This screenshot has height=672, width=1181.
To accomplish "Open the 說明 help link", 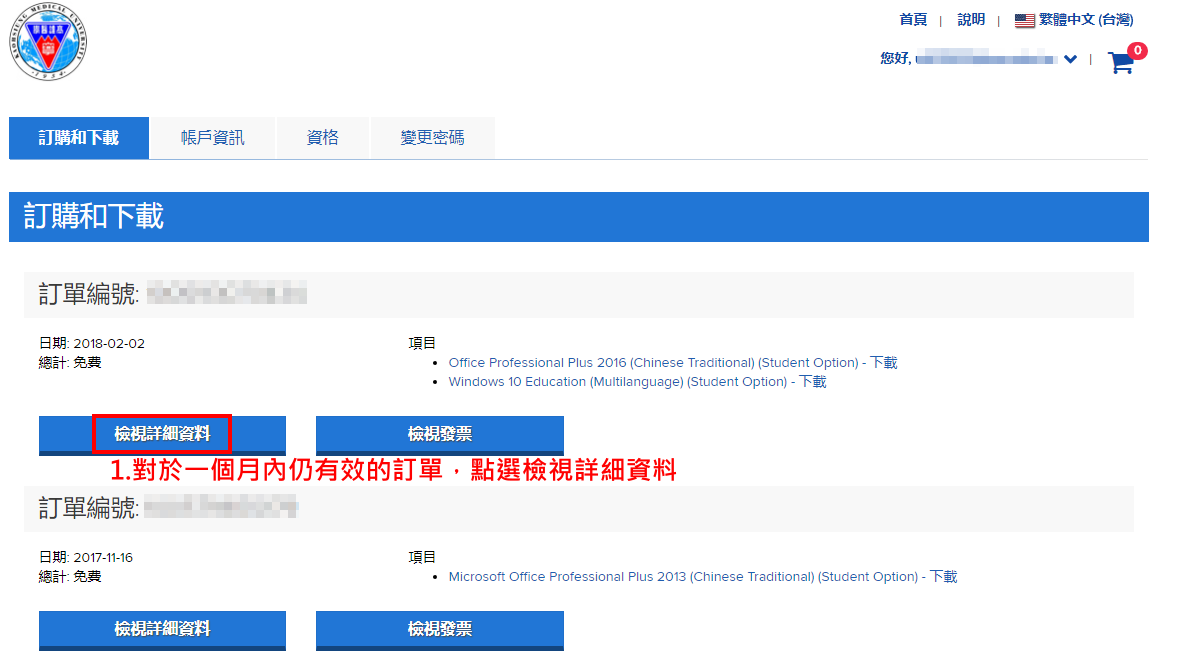I will click(x=971, y=20).
